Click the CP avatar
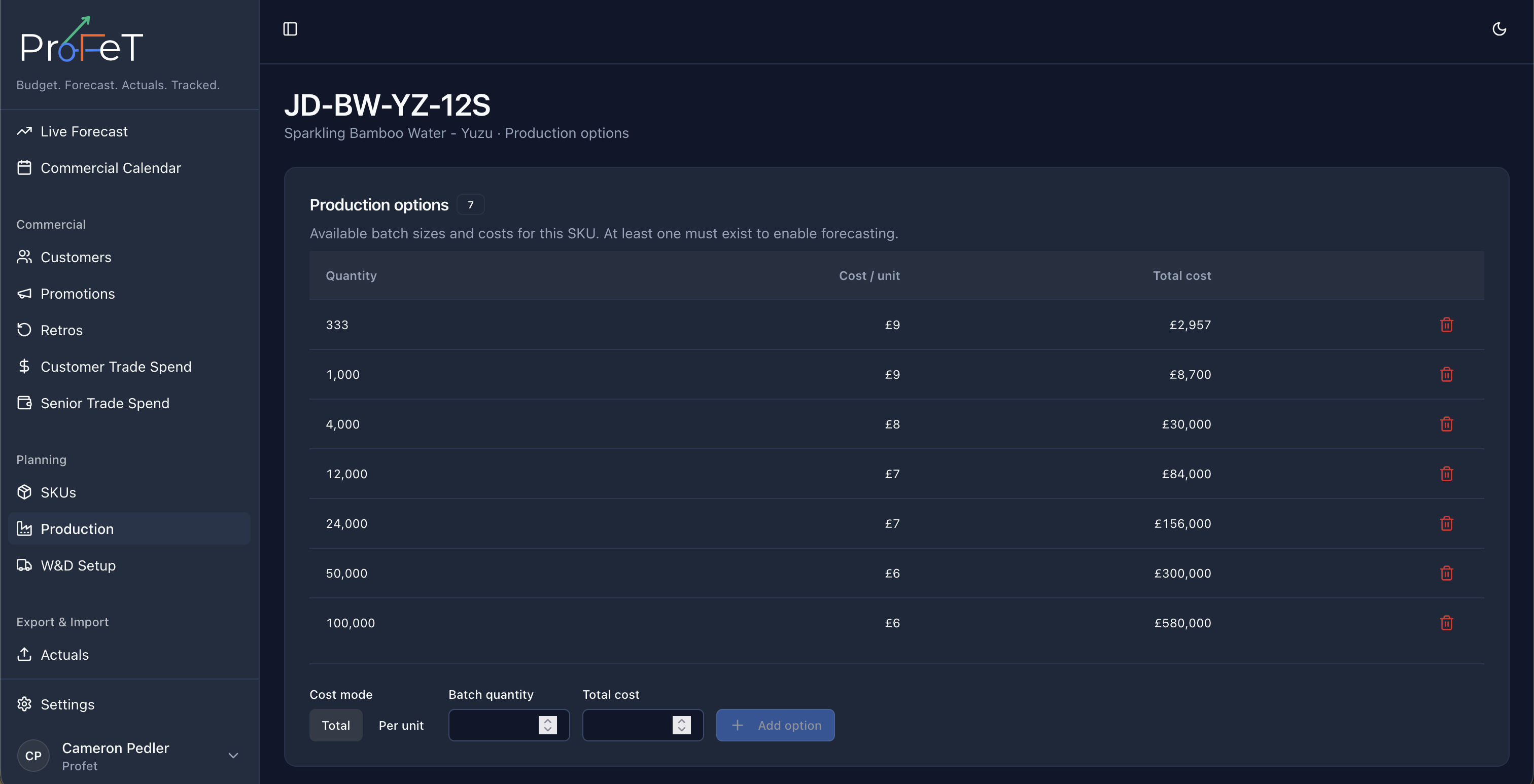1534x784 pixels. pos(33,756)
